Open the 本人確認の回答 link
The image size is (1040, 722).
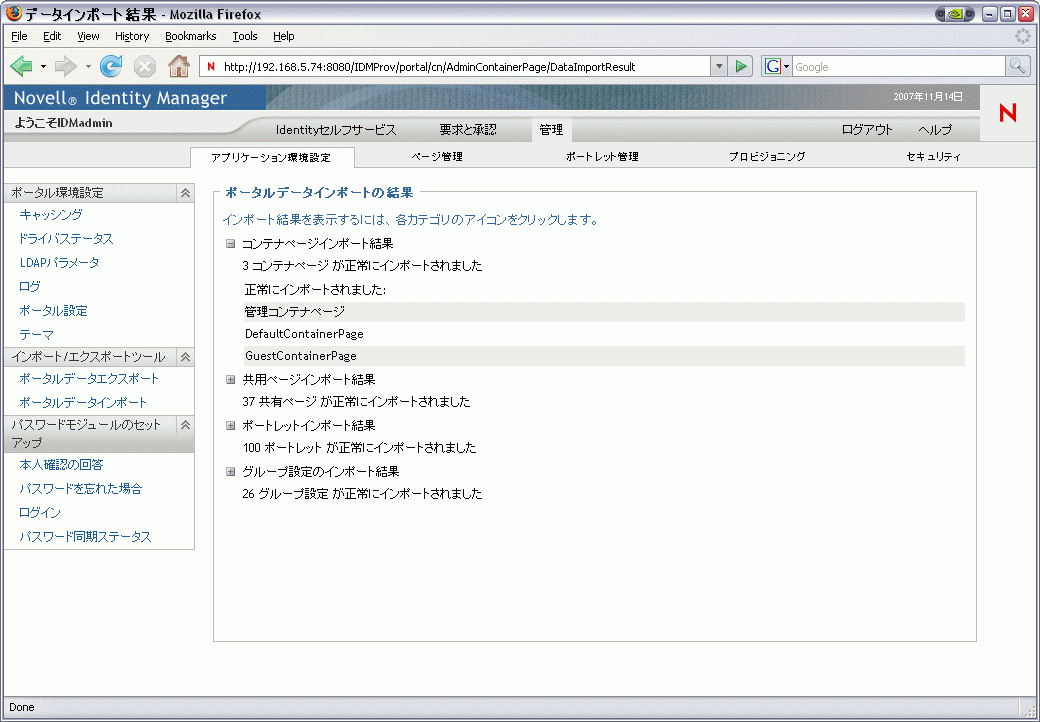(x=61, y=465)
